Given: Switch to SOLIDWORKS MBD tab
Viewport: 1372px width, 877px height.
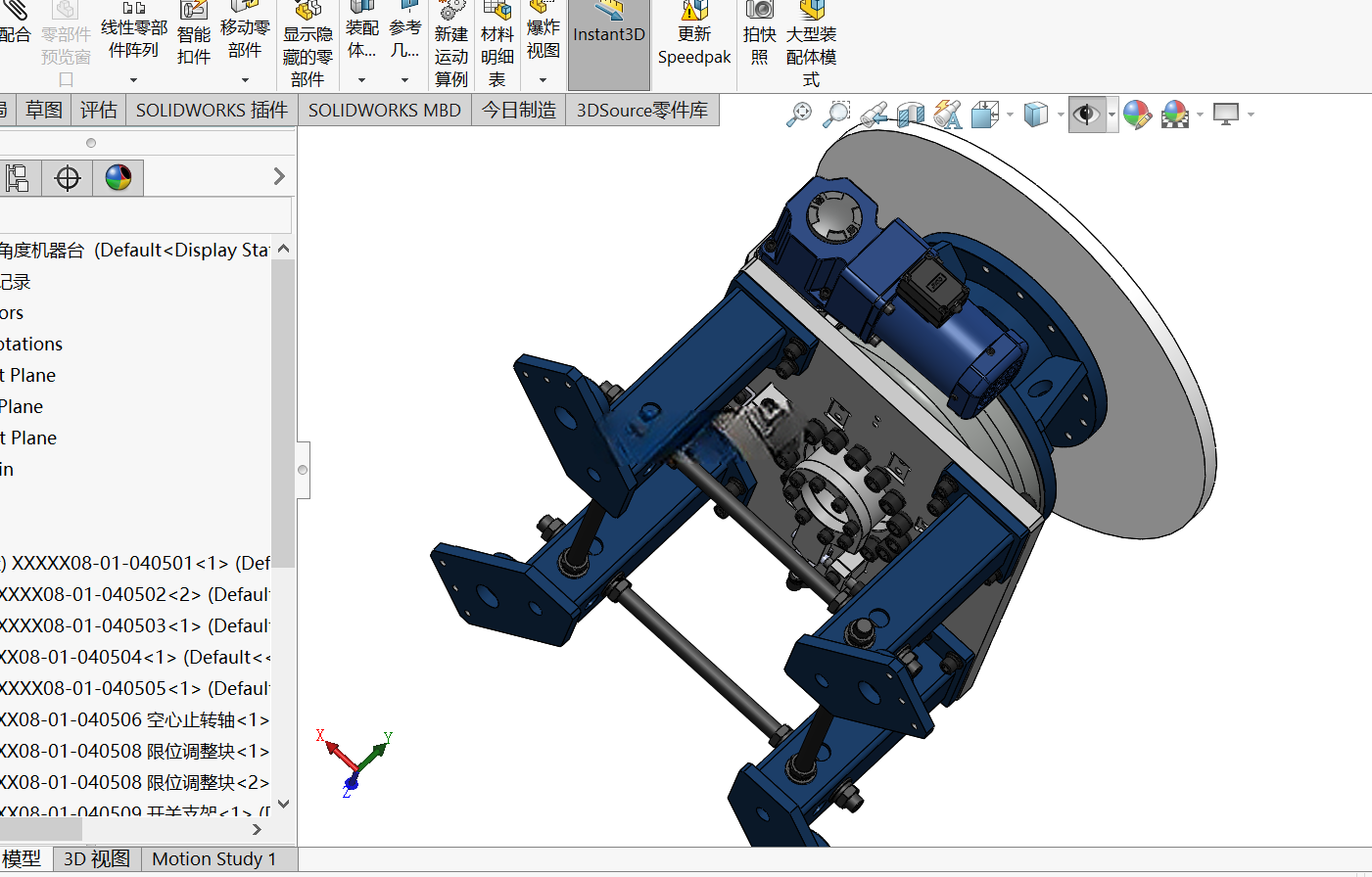Looking at the screenshot, I should coord(385,111).
